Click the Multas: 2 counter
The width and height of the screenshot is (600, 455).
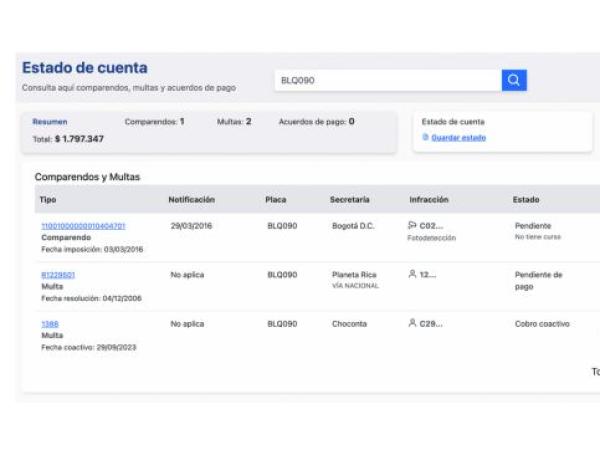pos(234,122)
